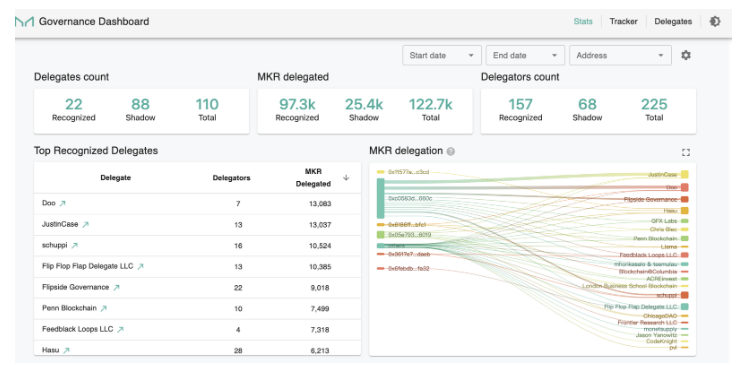Select the 0xc0583d...660c source node
The image size is (740, 371).
380,199
